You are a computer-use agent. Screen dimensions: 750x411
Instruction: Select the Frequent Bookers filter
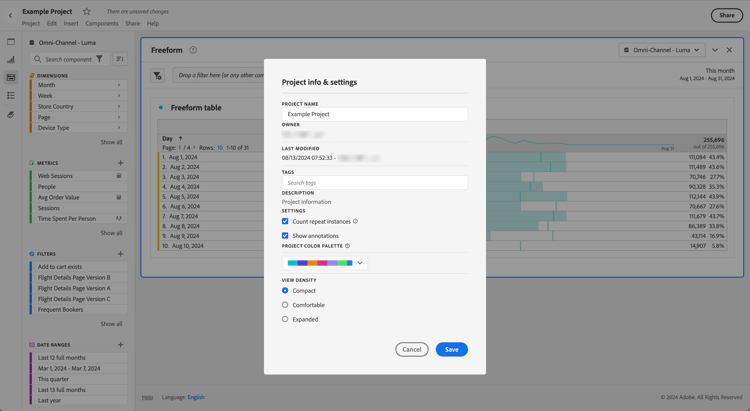click(x=78, y=310)
